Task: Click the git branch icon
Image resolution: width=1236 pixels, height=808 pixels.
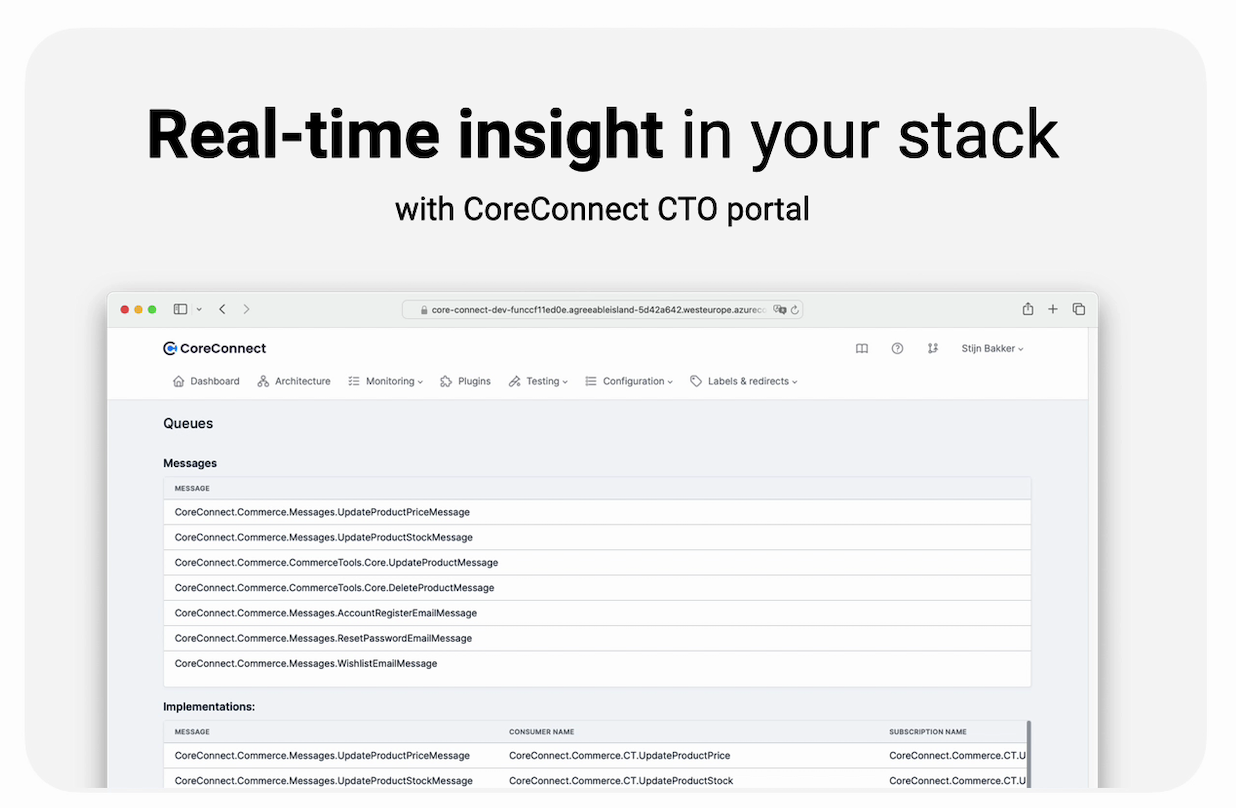Action: point(932,349)
